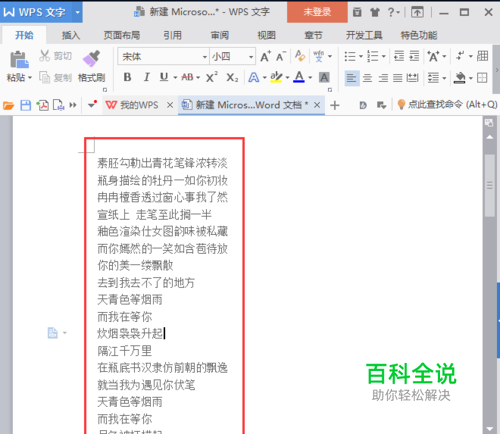This screenshot has width=500, height=434.
Task: Toggle Strikethrough AB formatting
Action: point(187,77)
